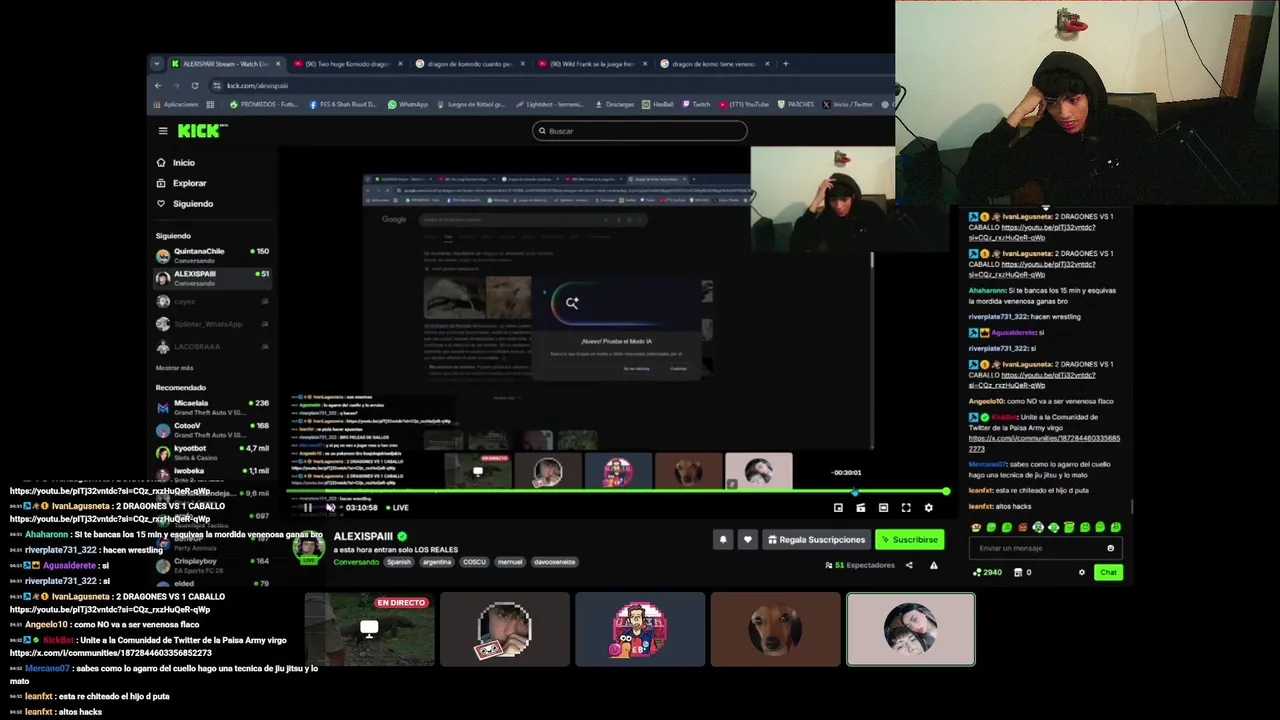Open the PROMIEDOS bookmark
Viewport: 1280px width, 720px height.
pos(263,104)
